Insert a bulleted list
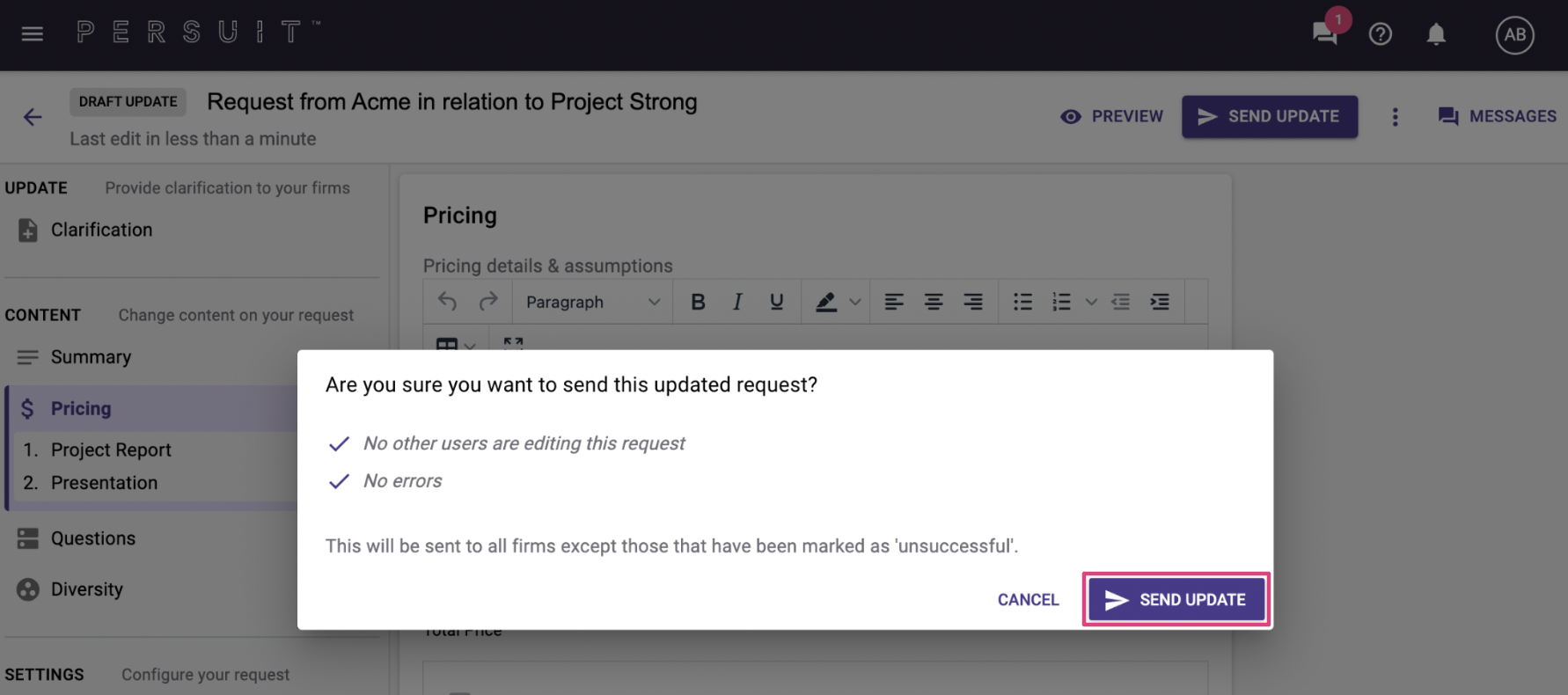The width and height of the screenshot is (1568, 695). tap(1022, 302)
